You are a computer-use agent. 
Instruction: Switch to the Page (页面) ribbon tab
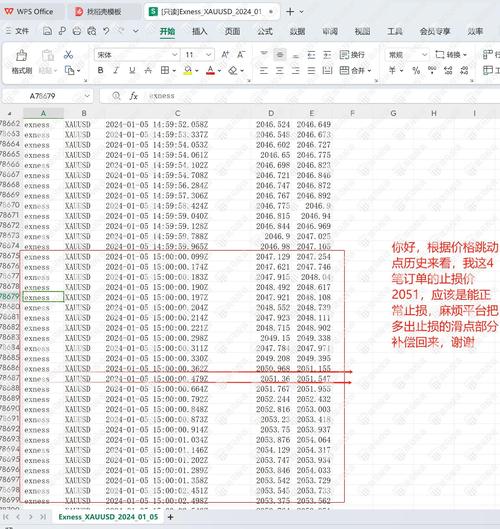pyautogui.click(x=232, y=31)
